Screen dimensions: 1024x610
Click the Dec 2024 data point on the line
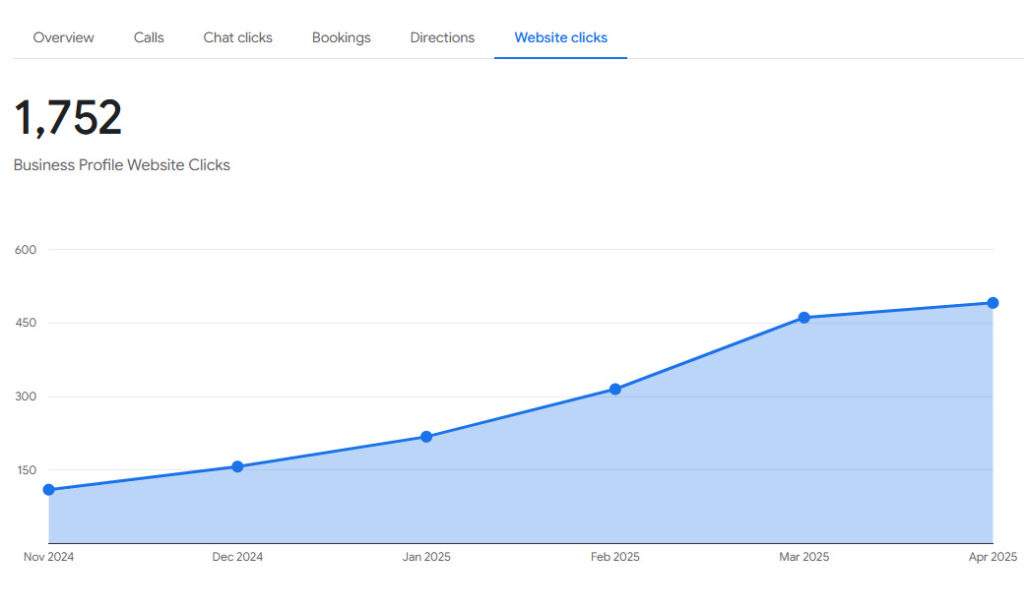[x=237, y=466]
